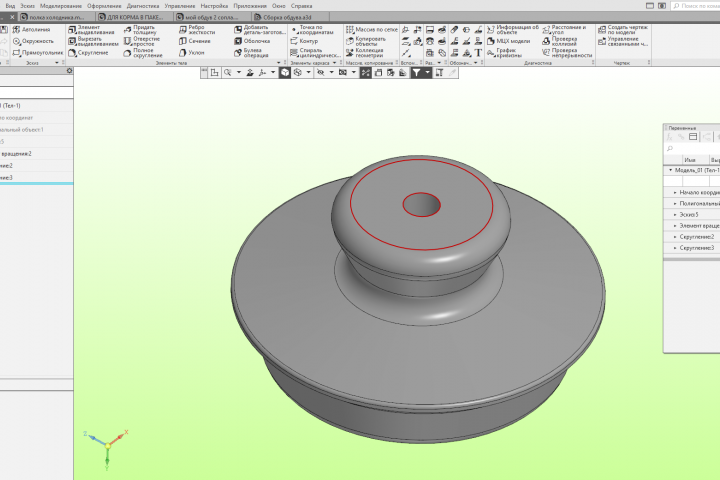The height and width of the screenshot is (480, 720).
Task: Collapse Модель_01 node in variables panel
Action: pyautogui.click(x=670, y=170)
